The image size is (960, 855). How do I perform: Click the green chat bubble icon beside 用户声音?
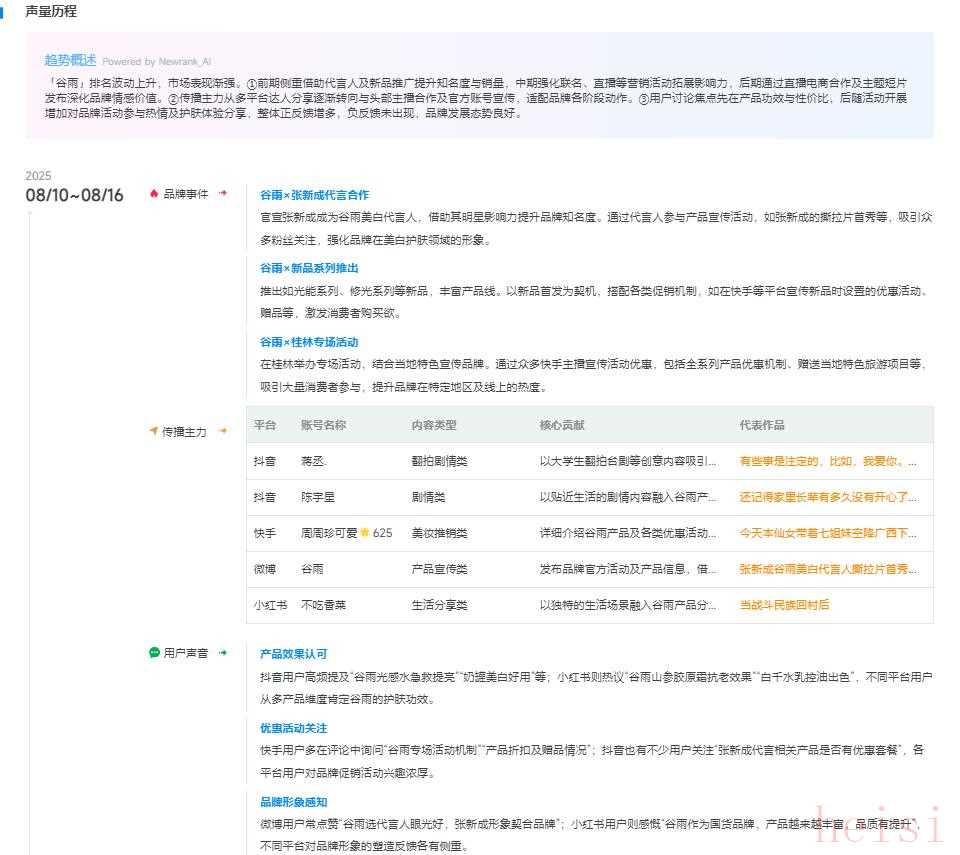point(154,653)
